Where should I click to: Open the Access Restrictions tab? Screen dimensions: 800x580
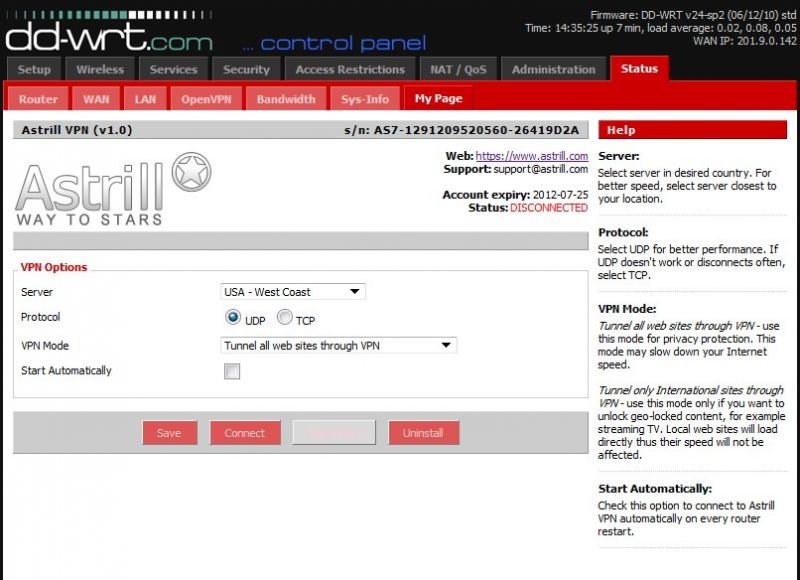350,69
